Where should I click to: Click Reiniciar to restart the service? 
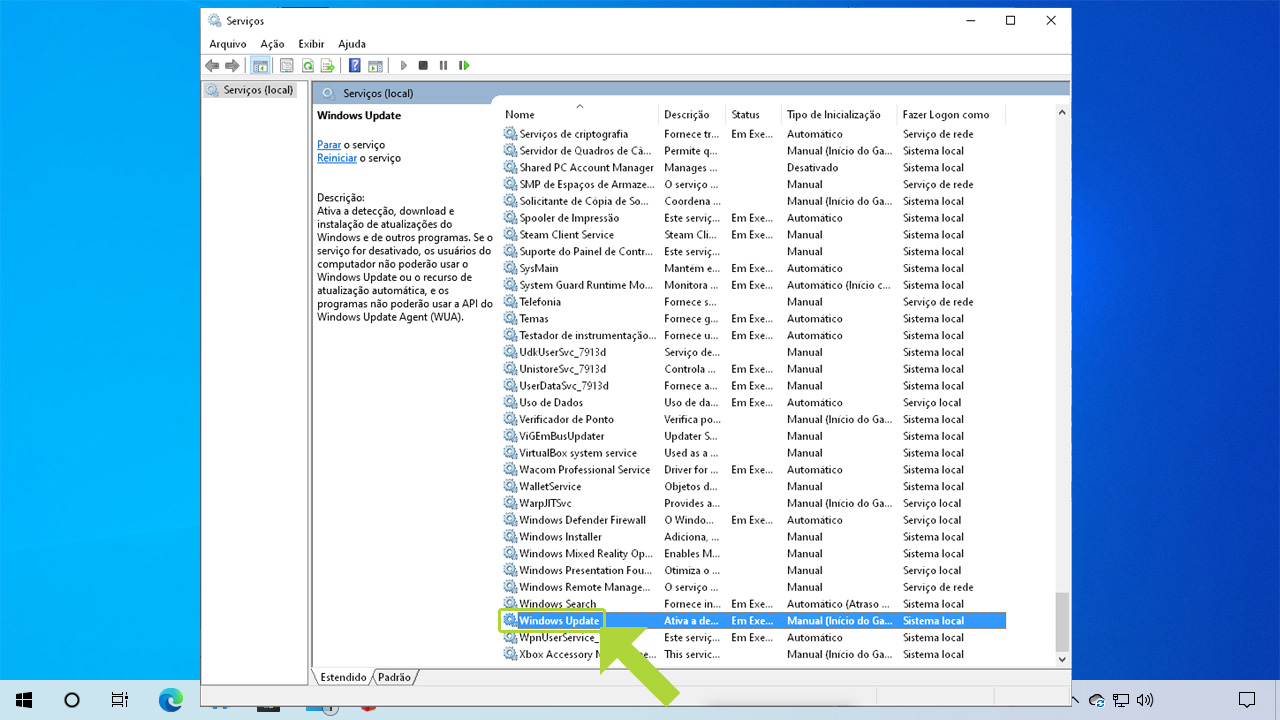pyautogui.click(x=337, y=158)
